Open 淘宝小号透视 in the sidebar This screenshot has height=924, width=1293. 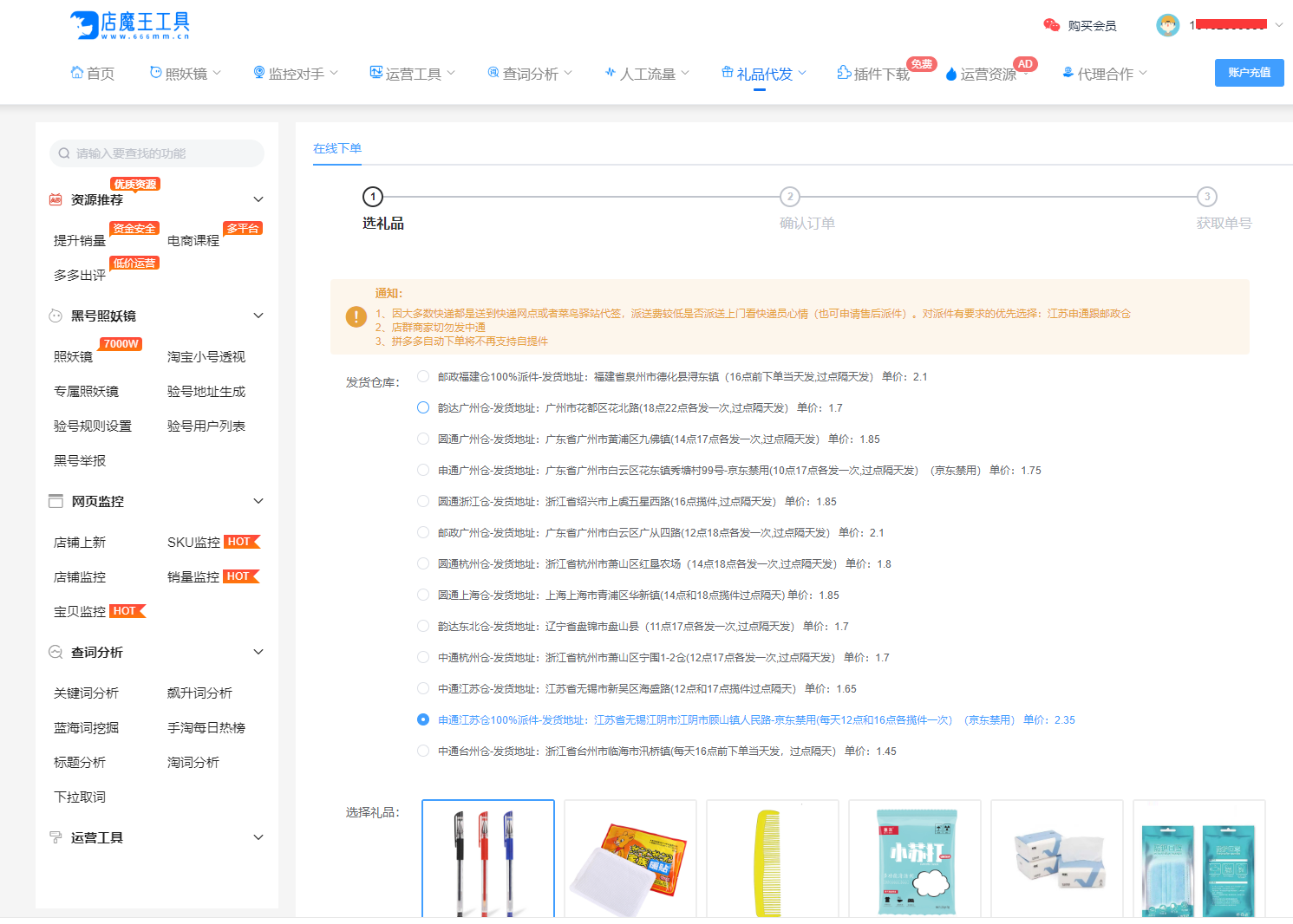[x=206, y=356]
